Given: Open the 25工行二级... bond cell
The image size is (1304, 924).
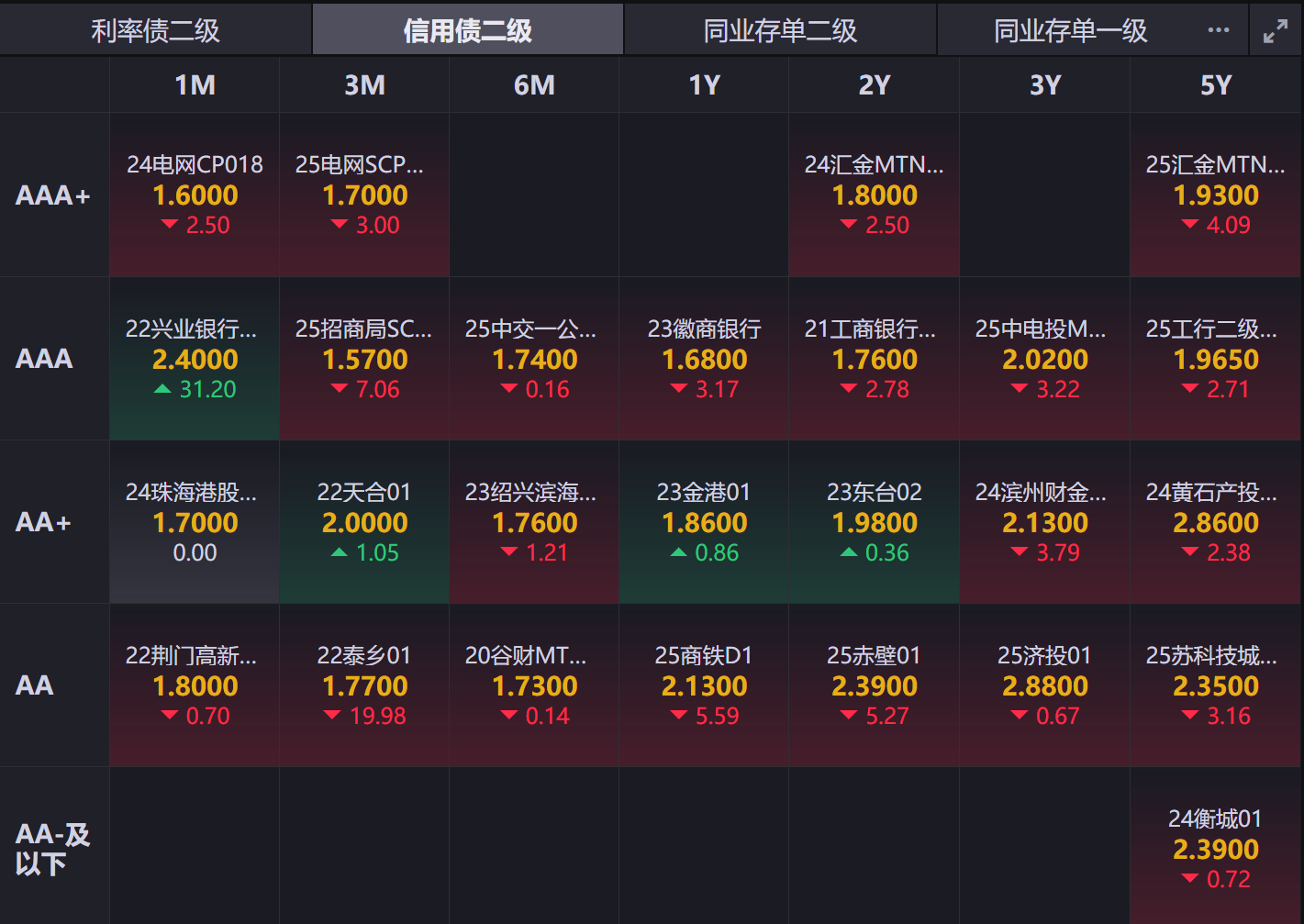Looking at the screenshot, I should (x=1215, y=359).
